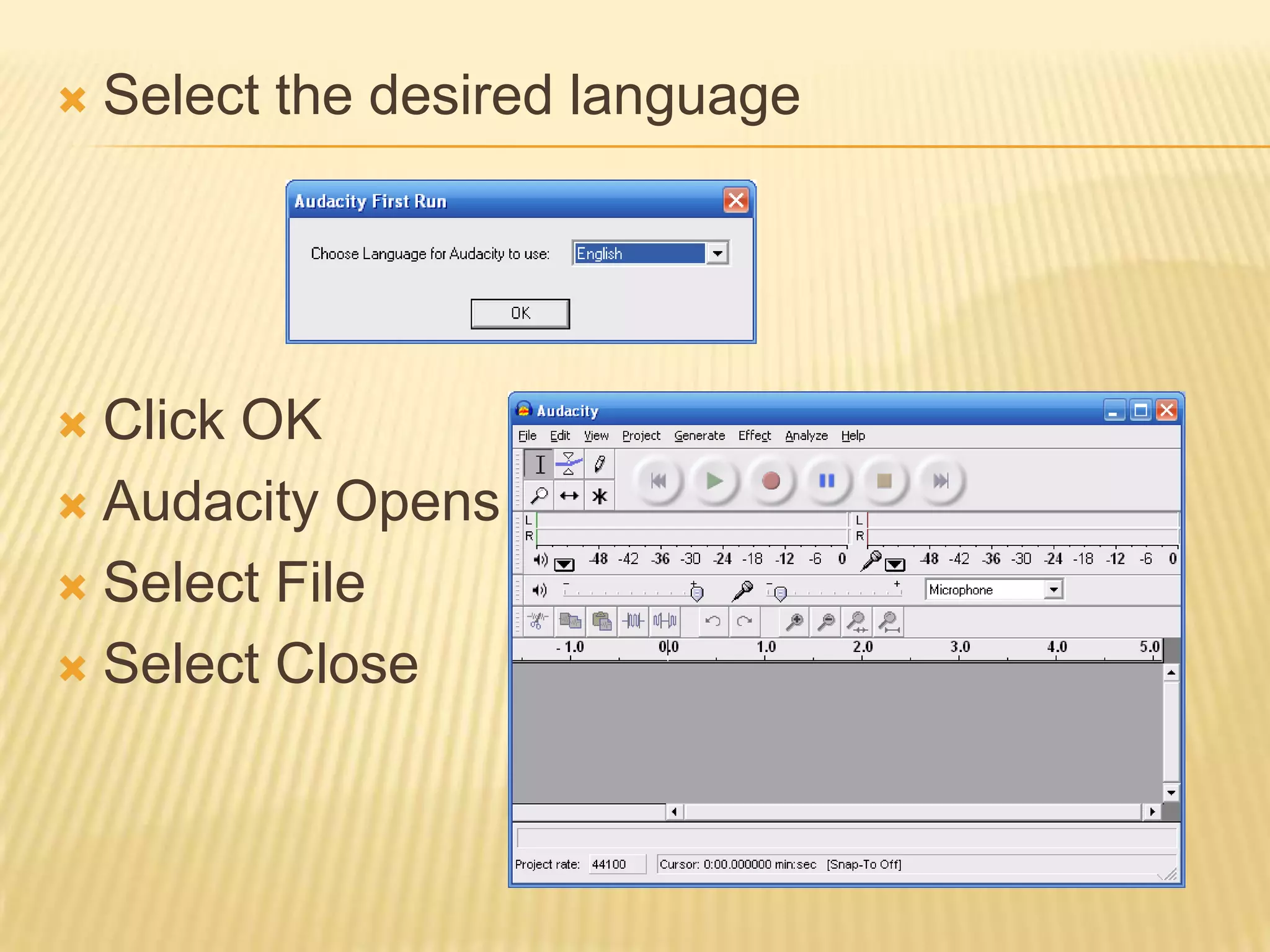Open the input meter dropdown arrow
The width and height of the screenshot is (1270, 952).
pos(894,564)
